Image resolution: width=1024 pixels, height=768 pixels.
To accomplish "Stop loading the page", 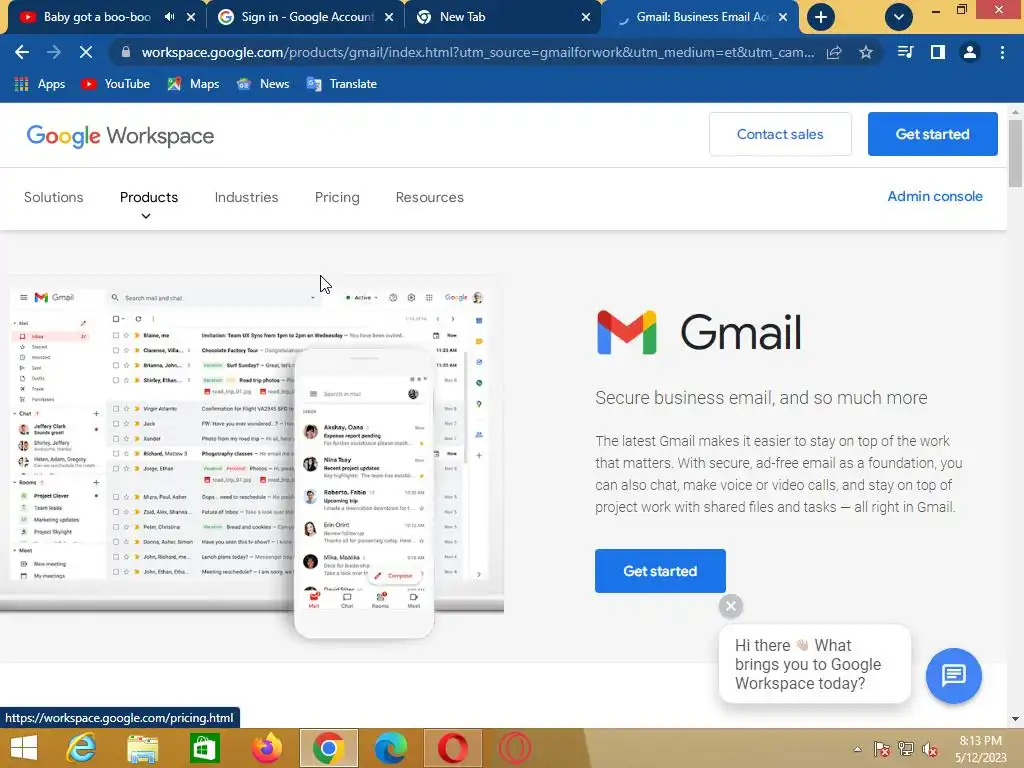I will tap(86, 52).
